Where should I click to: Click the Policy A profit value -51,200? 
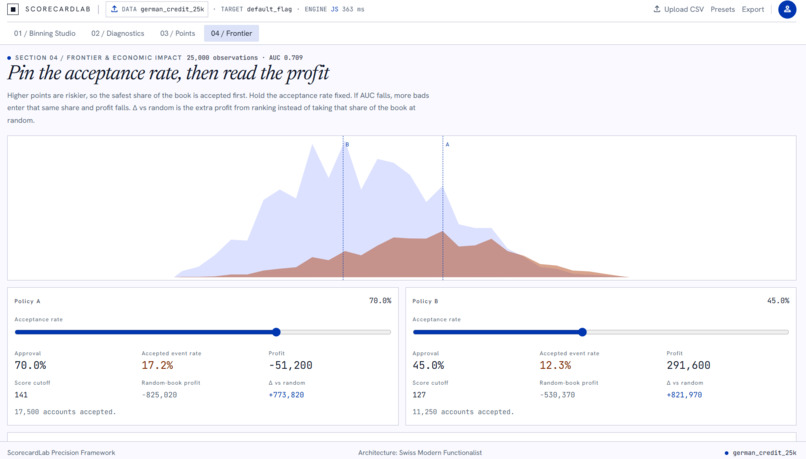[x=290, y=365]
